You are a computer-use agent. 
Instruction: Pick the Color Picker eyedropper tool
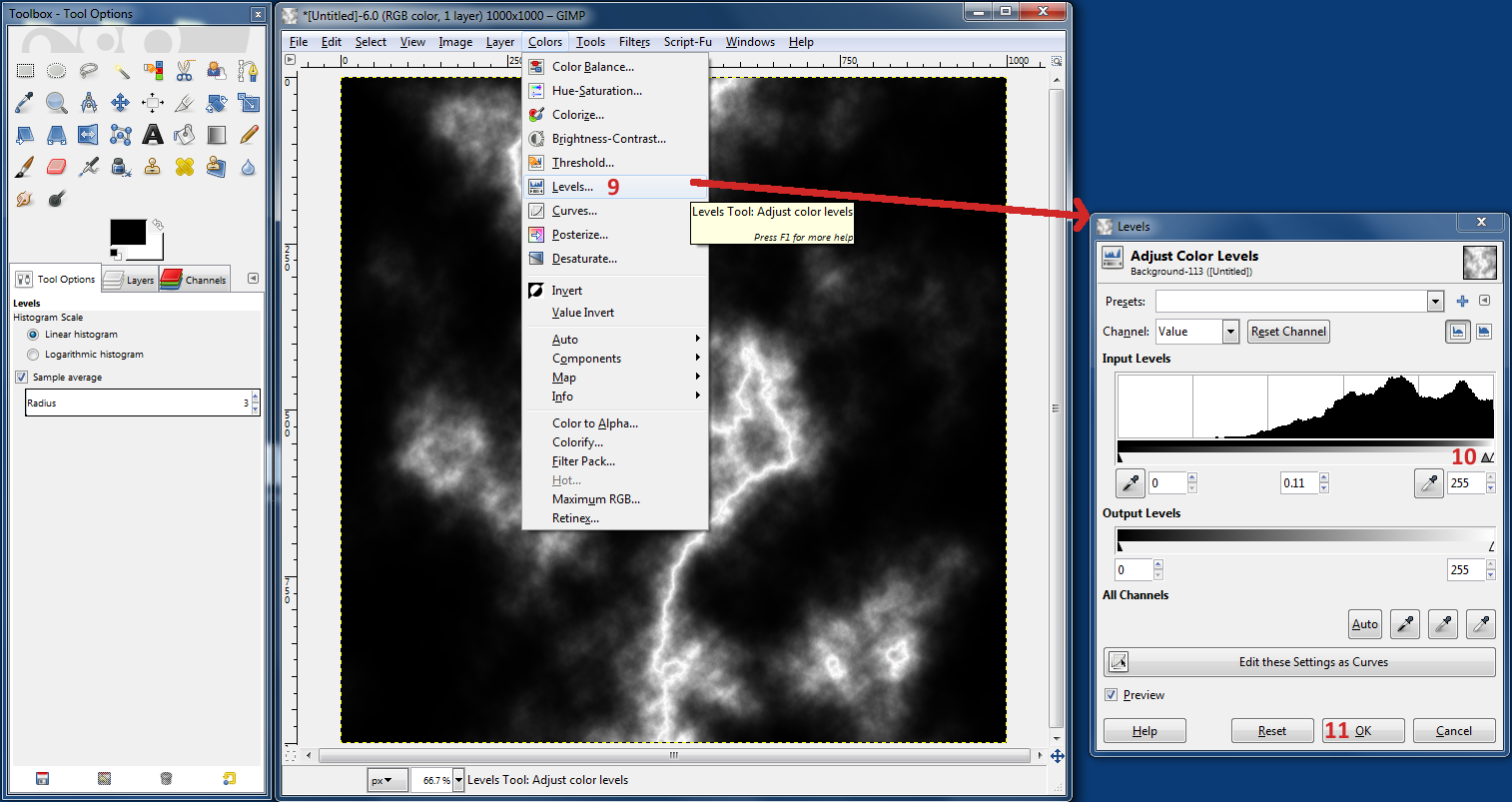(24, 102)
